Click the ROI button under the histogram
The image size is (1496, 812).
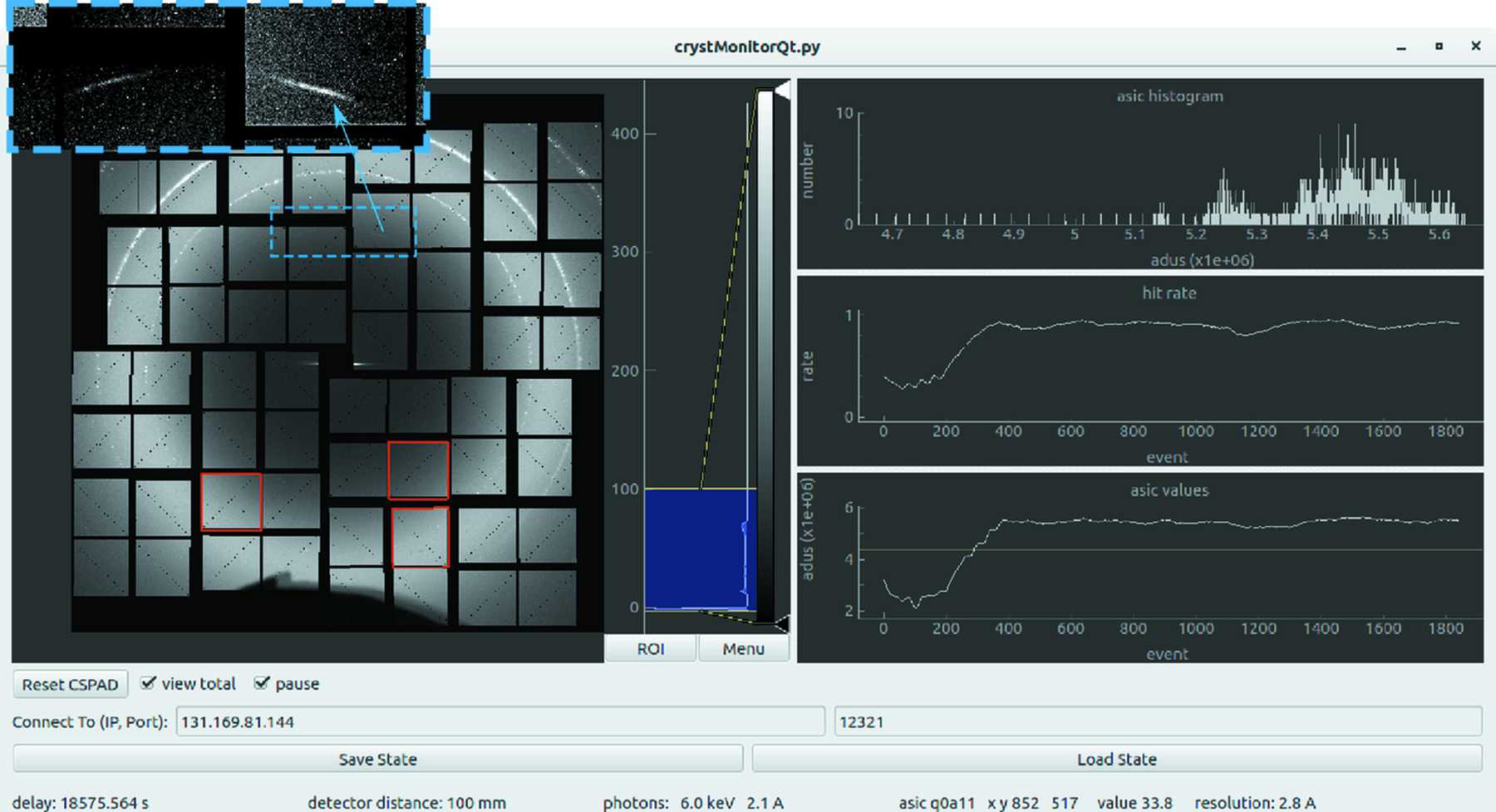(651, 648)
